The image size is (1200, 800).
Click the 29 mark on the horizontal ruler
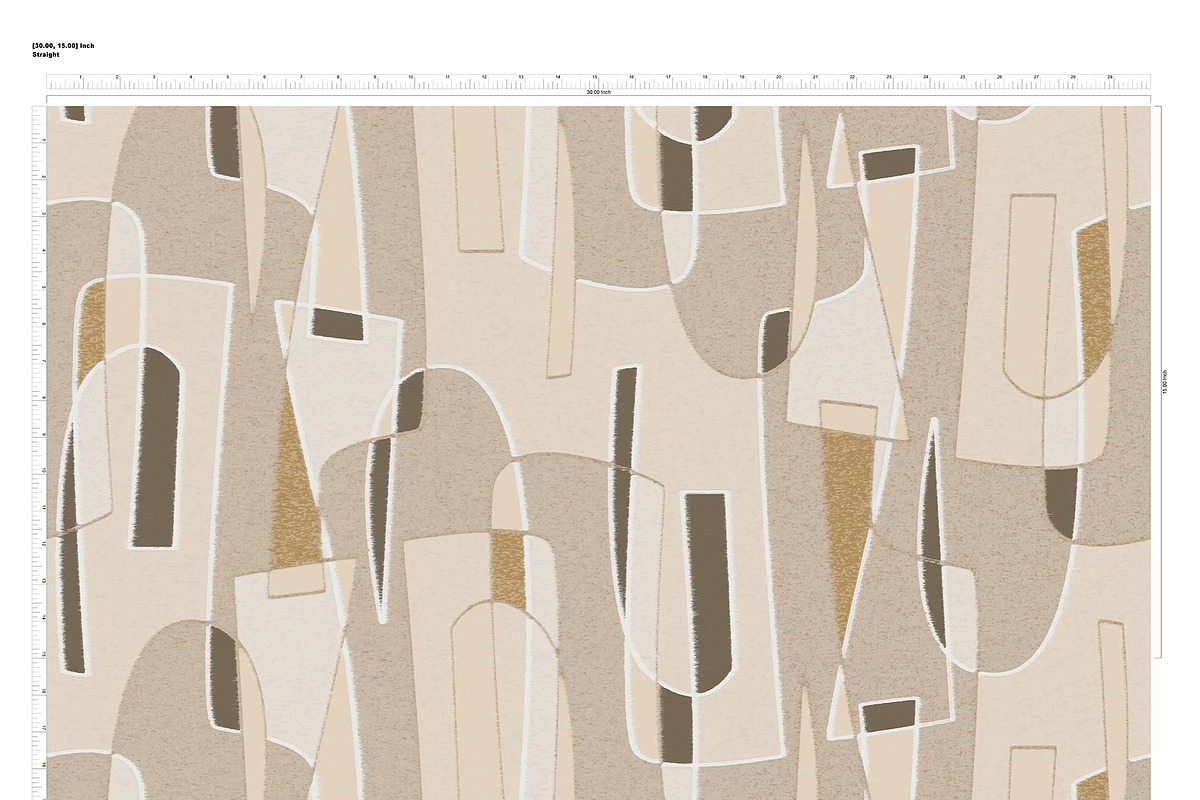[1110, 77]
